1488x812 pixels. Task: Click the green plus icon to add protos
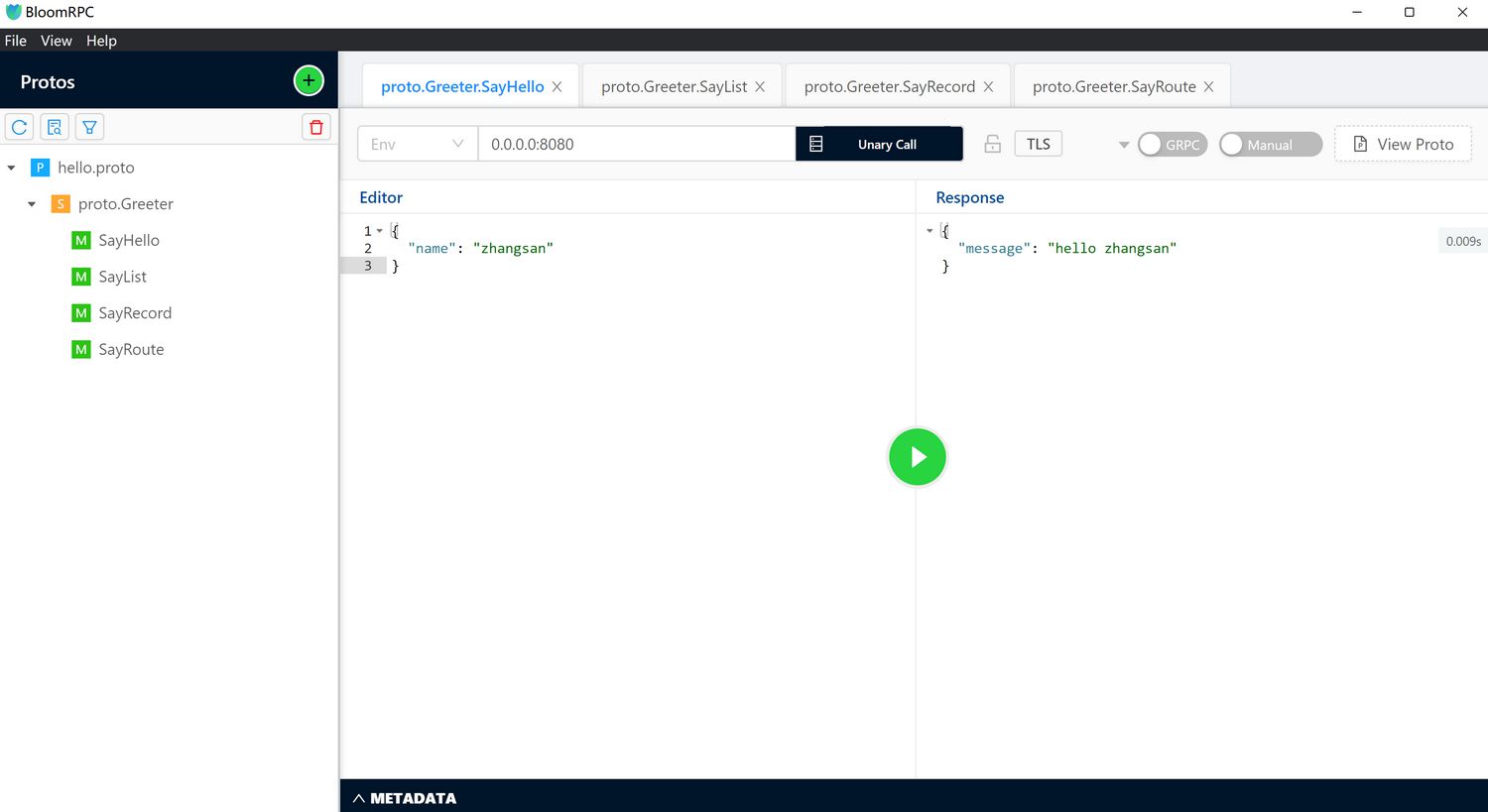point(309,80)
